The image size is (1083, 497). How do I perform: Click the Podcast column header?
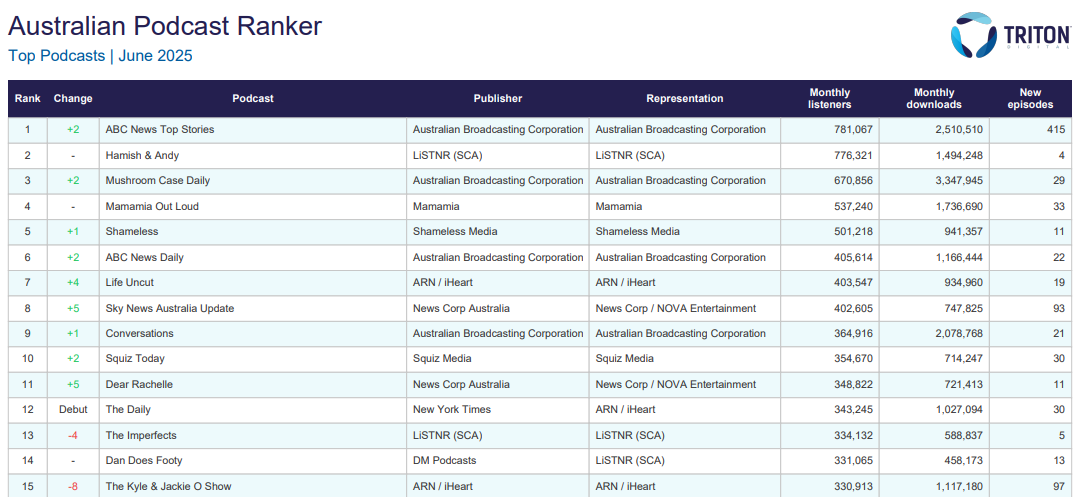click(253, 99)
